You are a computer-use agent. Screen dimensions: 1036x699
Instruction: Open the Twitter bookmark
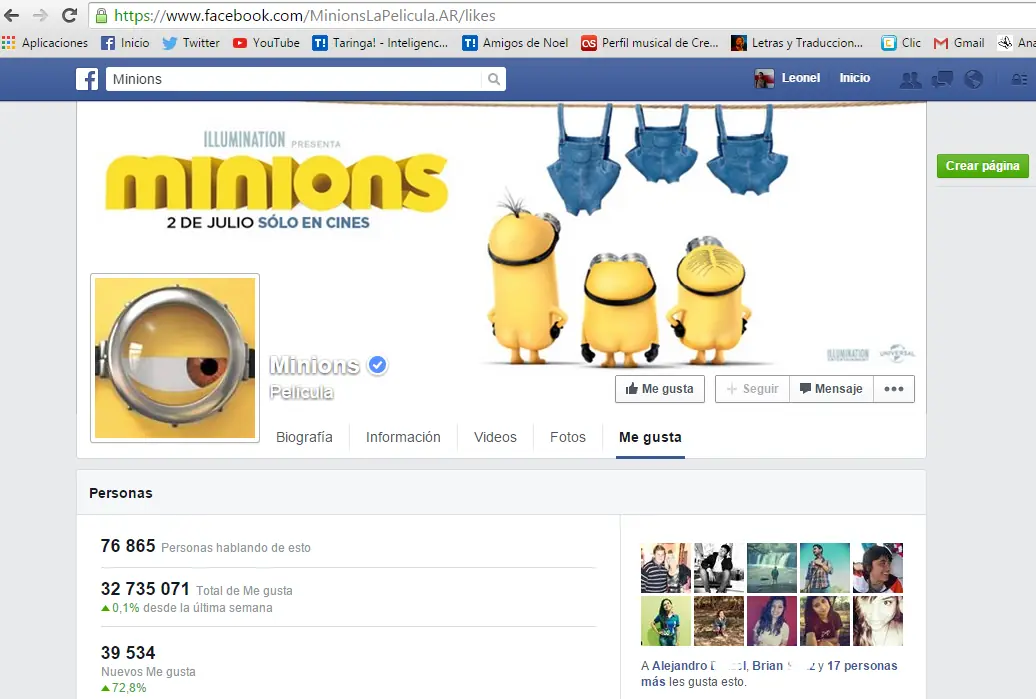point(191,43)
